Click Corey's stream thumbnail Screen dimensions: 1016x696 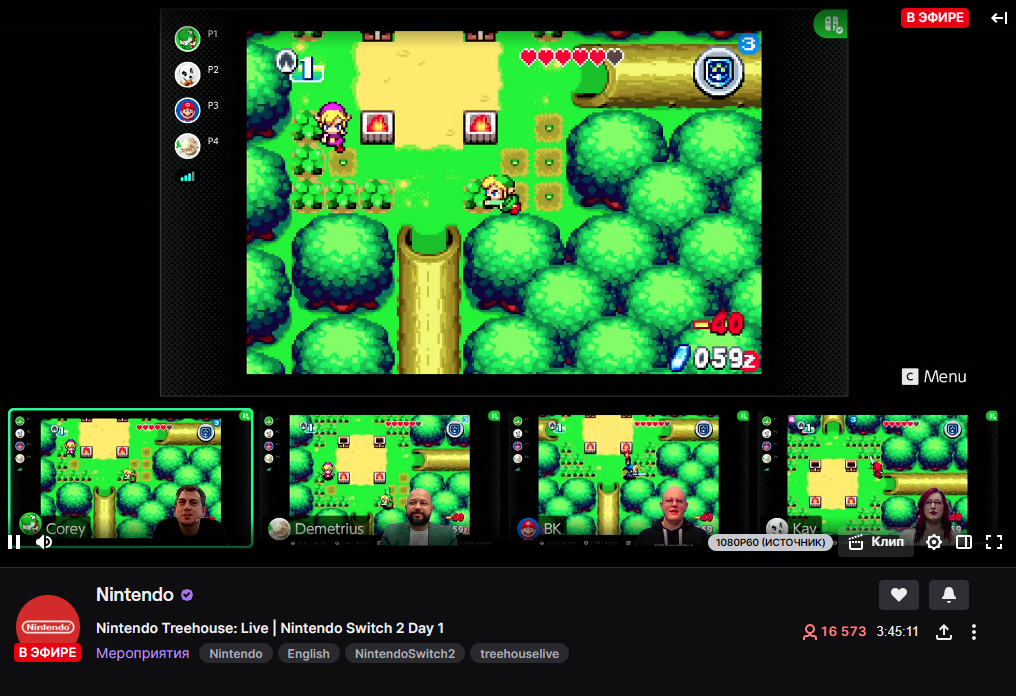130,478
